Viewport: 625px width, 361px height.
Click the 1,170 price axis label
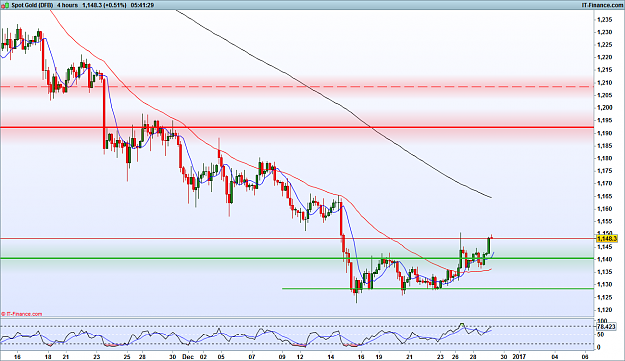pos(605,184)
